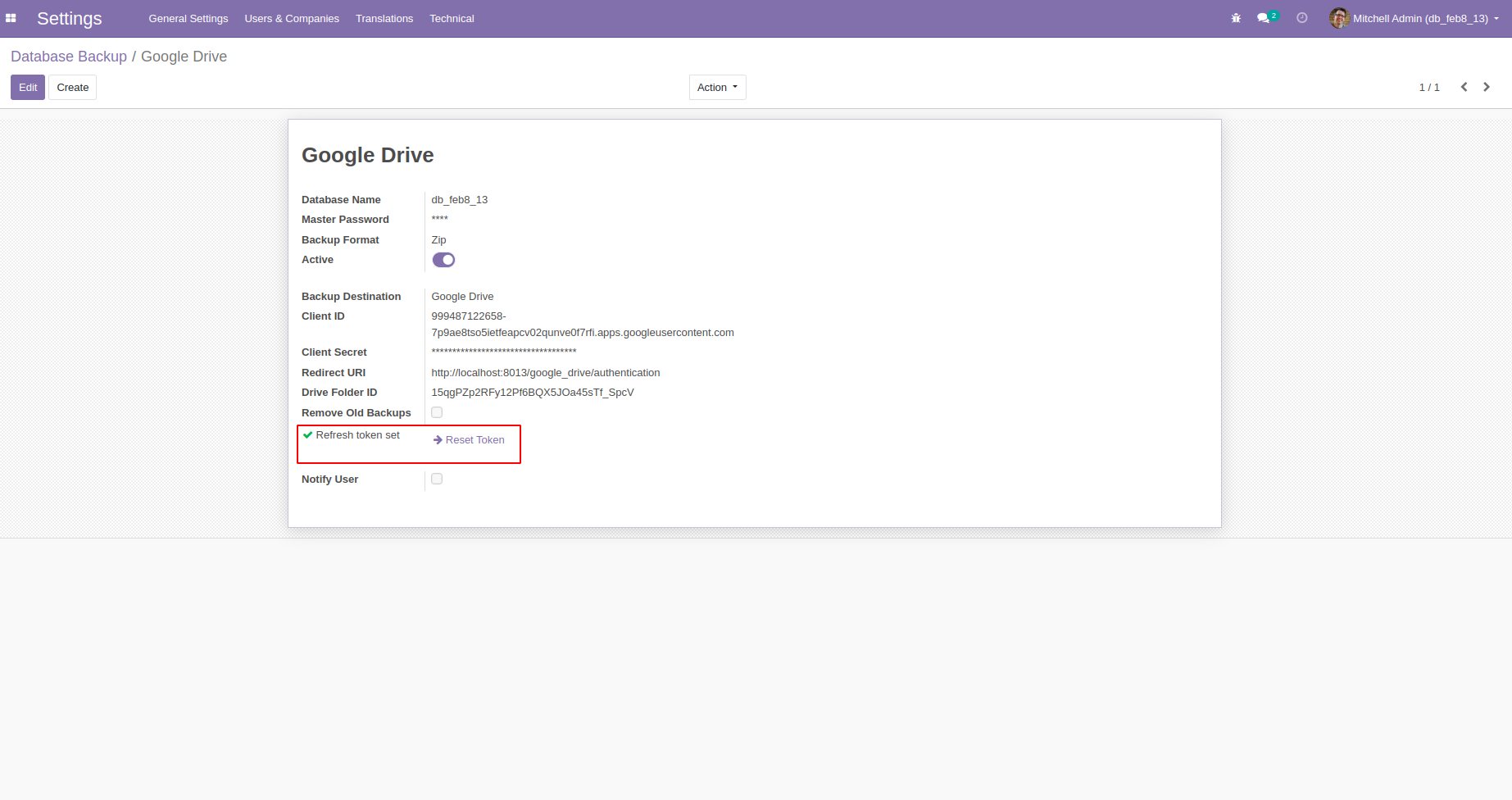Click the Drive Folder ID value
1512x800 pixels.
click(x=533, y=393)
